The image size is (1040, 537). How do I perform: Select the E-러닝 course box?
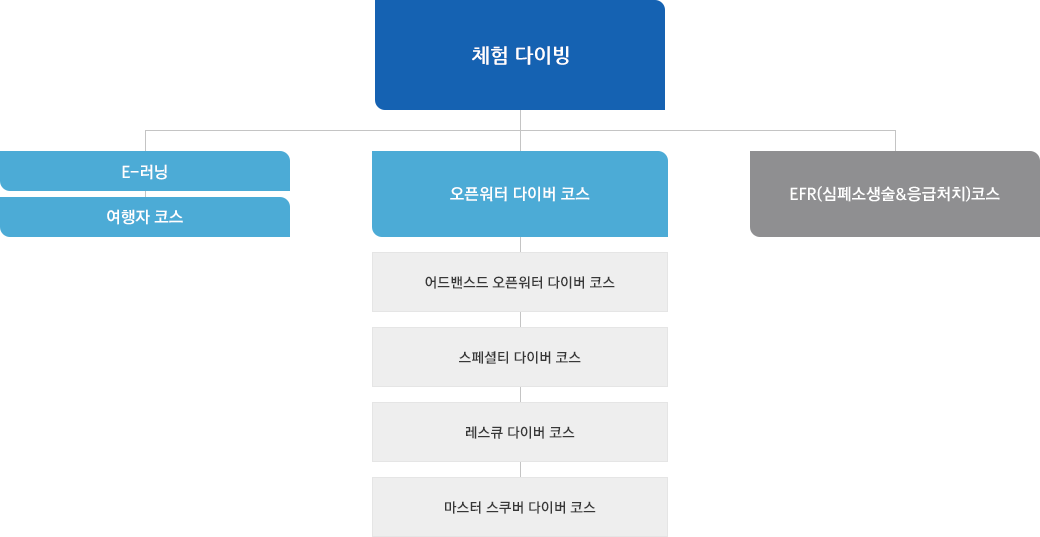click(x=145, y=171)
